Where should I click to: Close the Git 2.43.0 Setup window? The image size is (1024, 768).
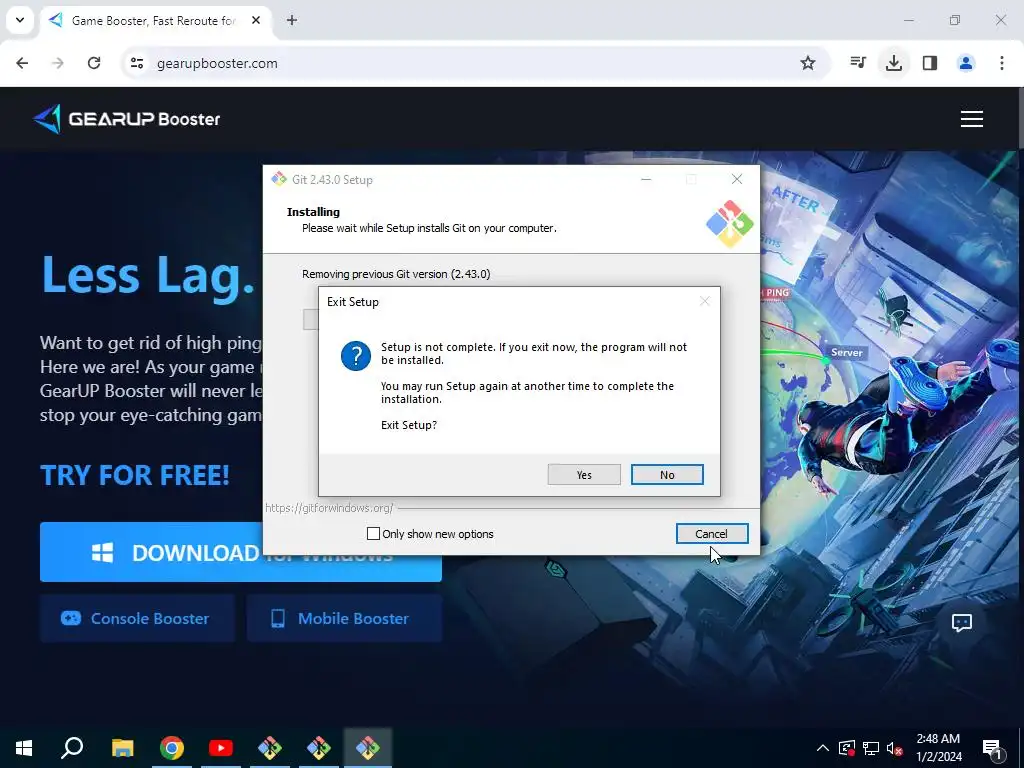coord(737,179)
